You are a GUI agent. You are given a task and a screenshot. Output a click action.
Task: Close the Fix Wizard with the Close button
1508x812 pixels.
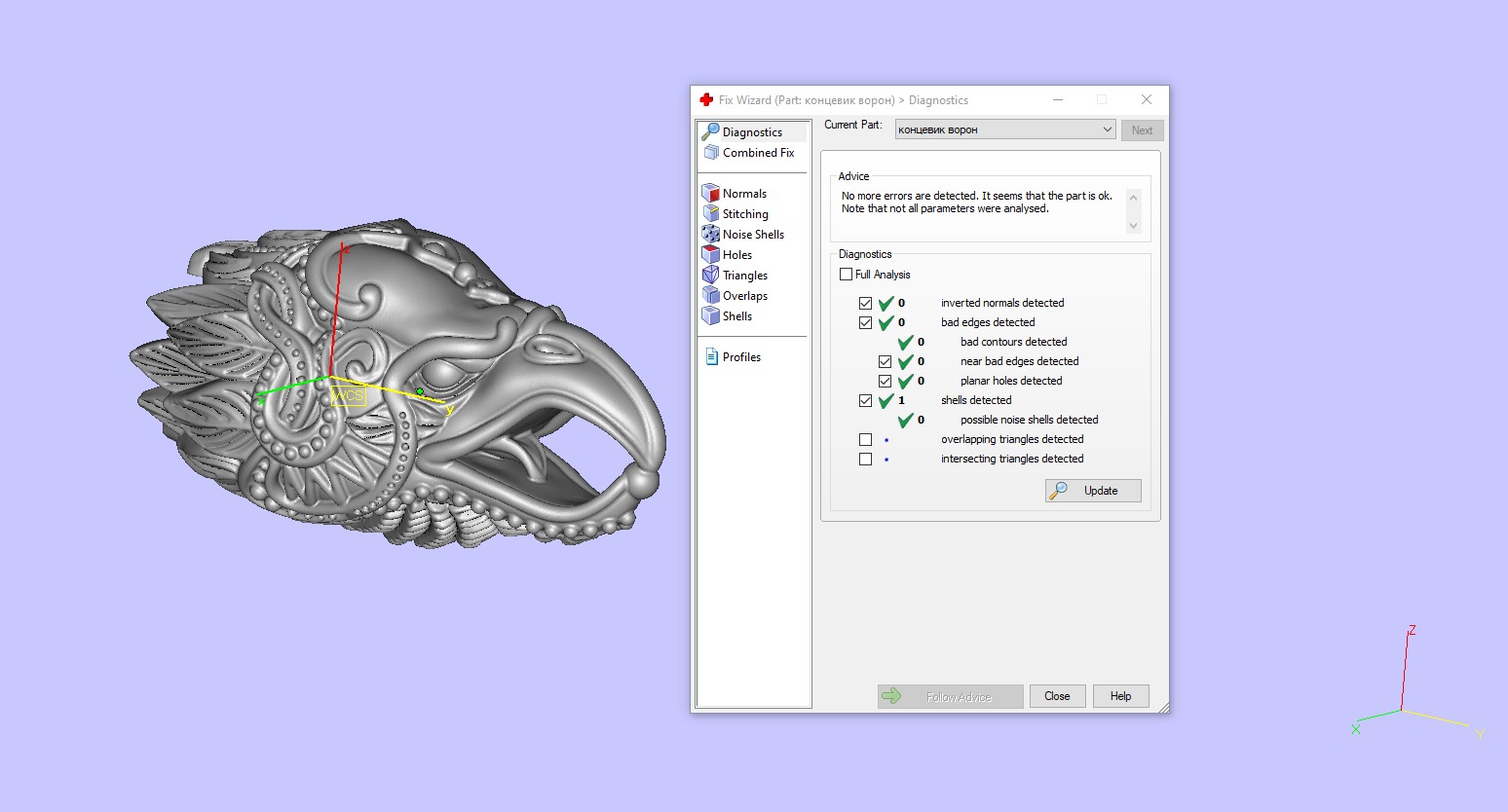point(1057,696)
